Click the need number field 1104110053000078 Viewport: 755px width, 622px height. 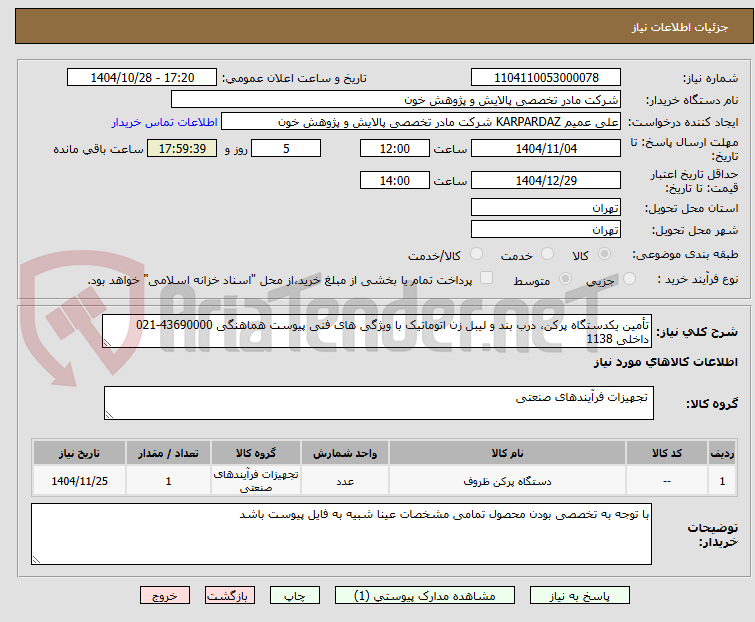click(x=546, y=78)
